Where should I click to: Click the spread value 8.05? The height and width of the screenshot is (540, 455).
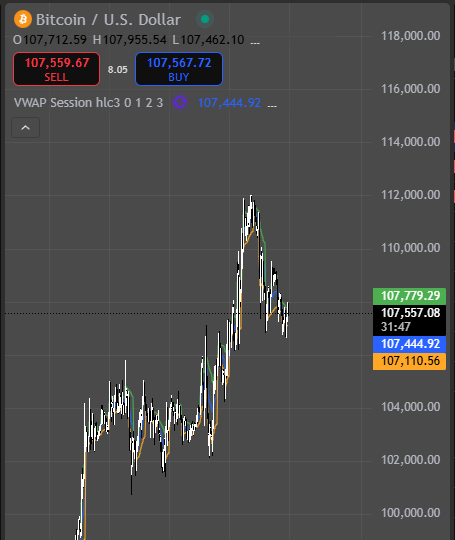click(x=117, y=70)
